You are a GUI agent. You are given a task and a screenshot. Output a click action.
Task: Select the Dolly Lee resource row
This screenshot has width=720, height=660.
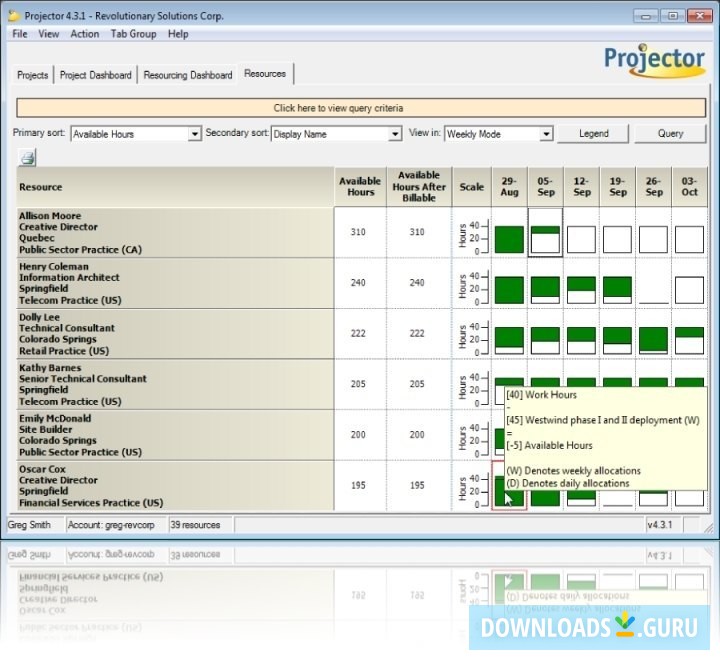(x=174, y=334)
